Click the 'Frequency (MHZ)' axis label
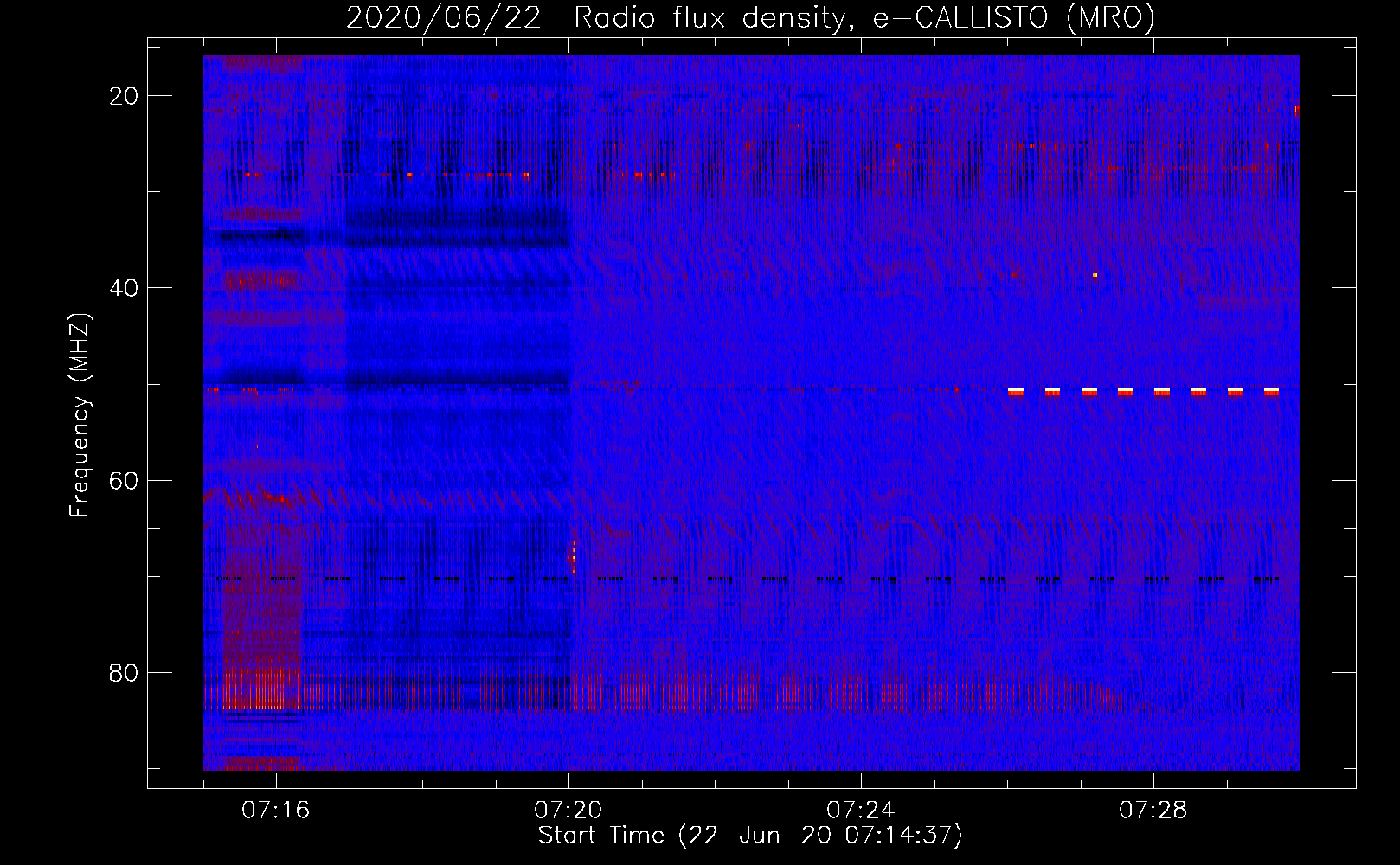The image size is (1400, 865). (80, 415)
